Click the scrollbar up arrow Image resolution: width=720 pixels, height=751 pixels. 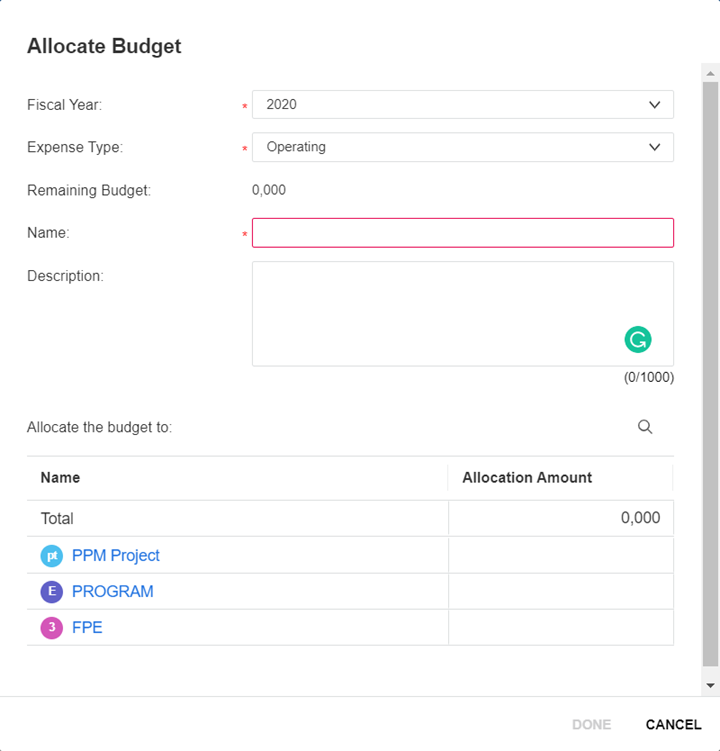(x=711, y=73)
